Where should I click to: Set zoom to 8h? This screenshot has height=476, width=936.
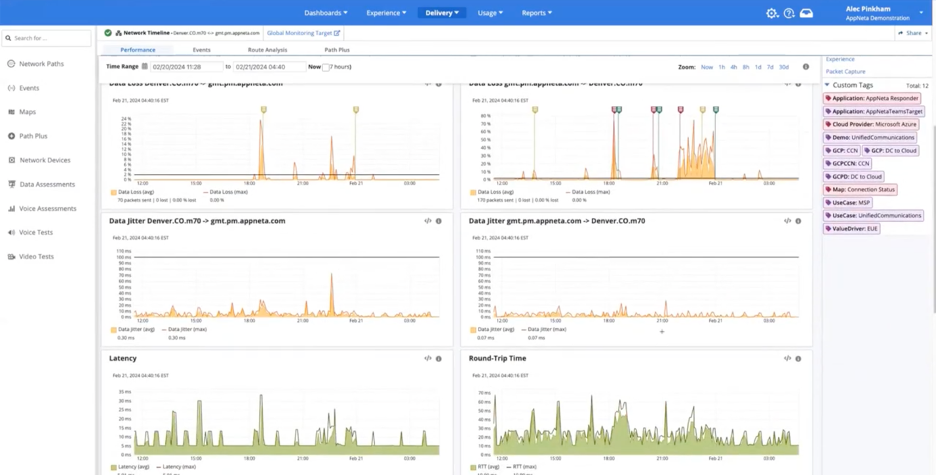[x=746, y=67]
